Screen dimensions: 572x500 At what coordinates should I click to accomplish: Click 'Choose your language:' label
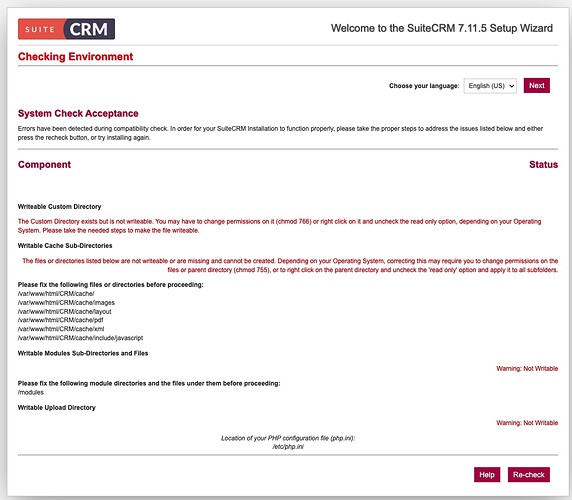(x=424, y=86)
